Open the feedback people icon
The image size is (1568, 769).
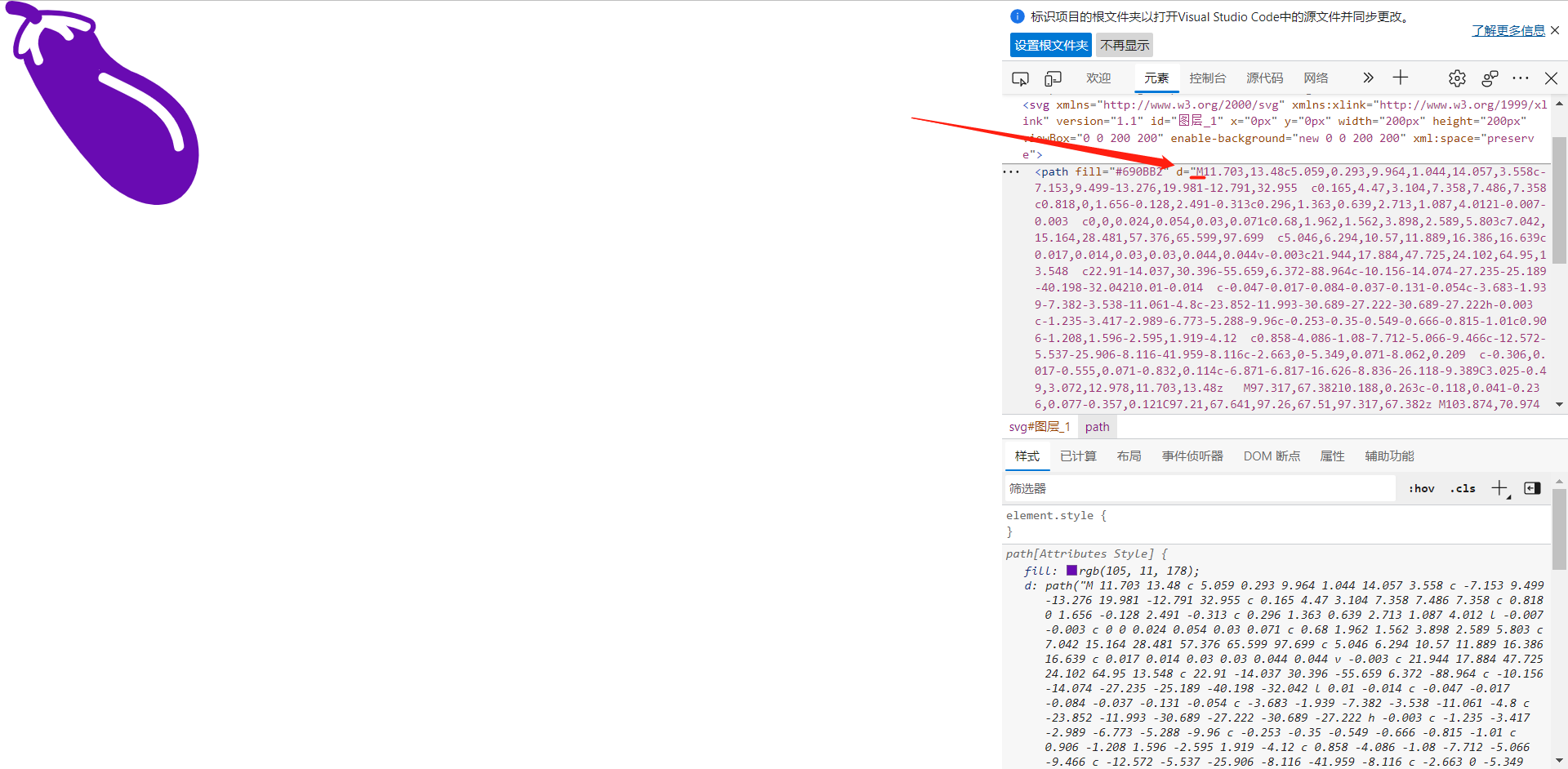pyautogui.click(x=1490, y=78)
